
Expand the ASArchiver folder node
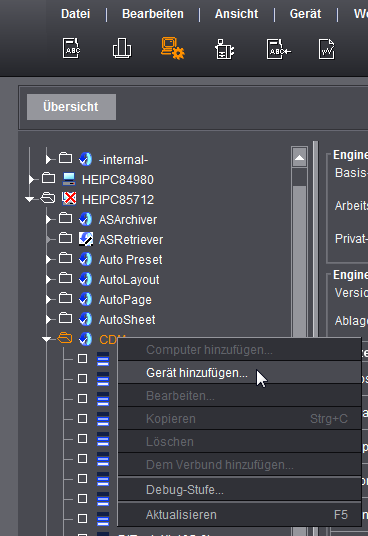(x=49, y=219)
